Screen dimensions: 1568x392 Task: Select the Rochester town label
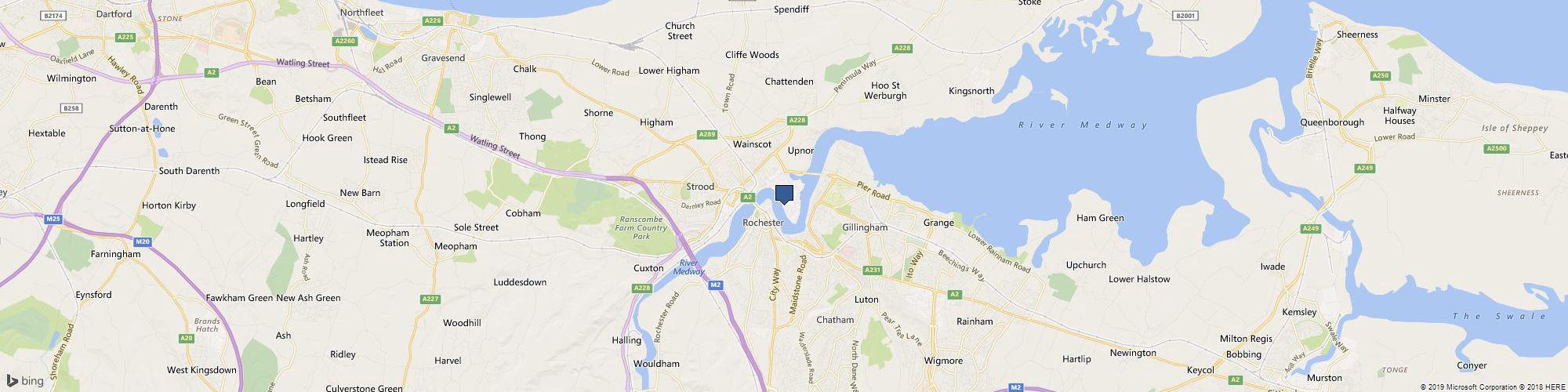763,223
